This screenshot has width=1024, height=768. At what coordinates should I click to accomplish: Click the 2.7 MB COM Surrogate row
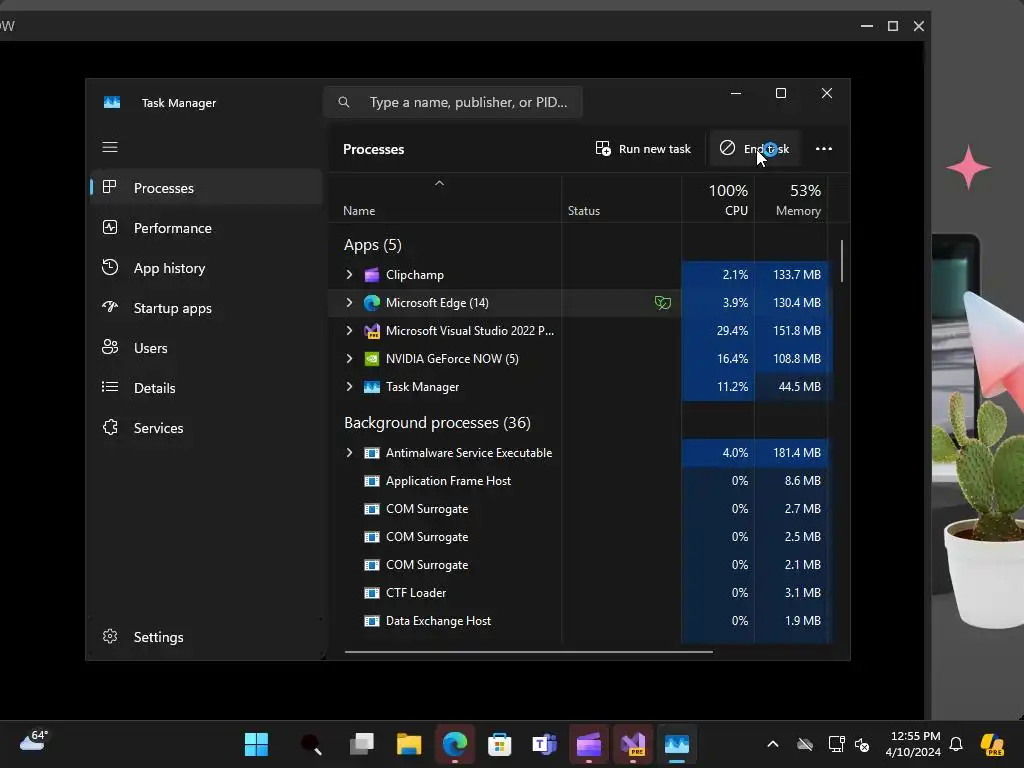click(x=579, y=509)
